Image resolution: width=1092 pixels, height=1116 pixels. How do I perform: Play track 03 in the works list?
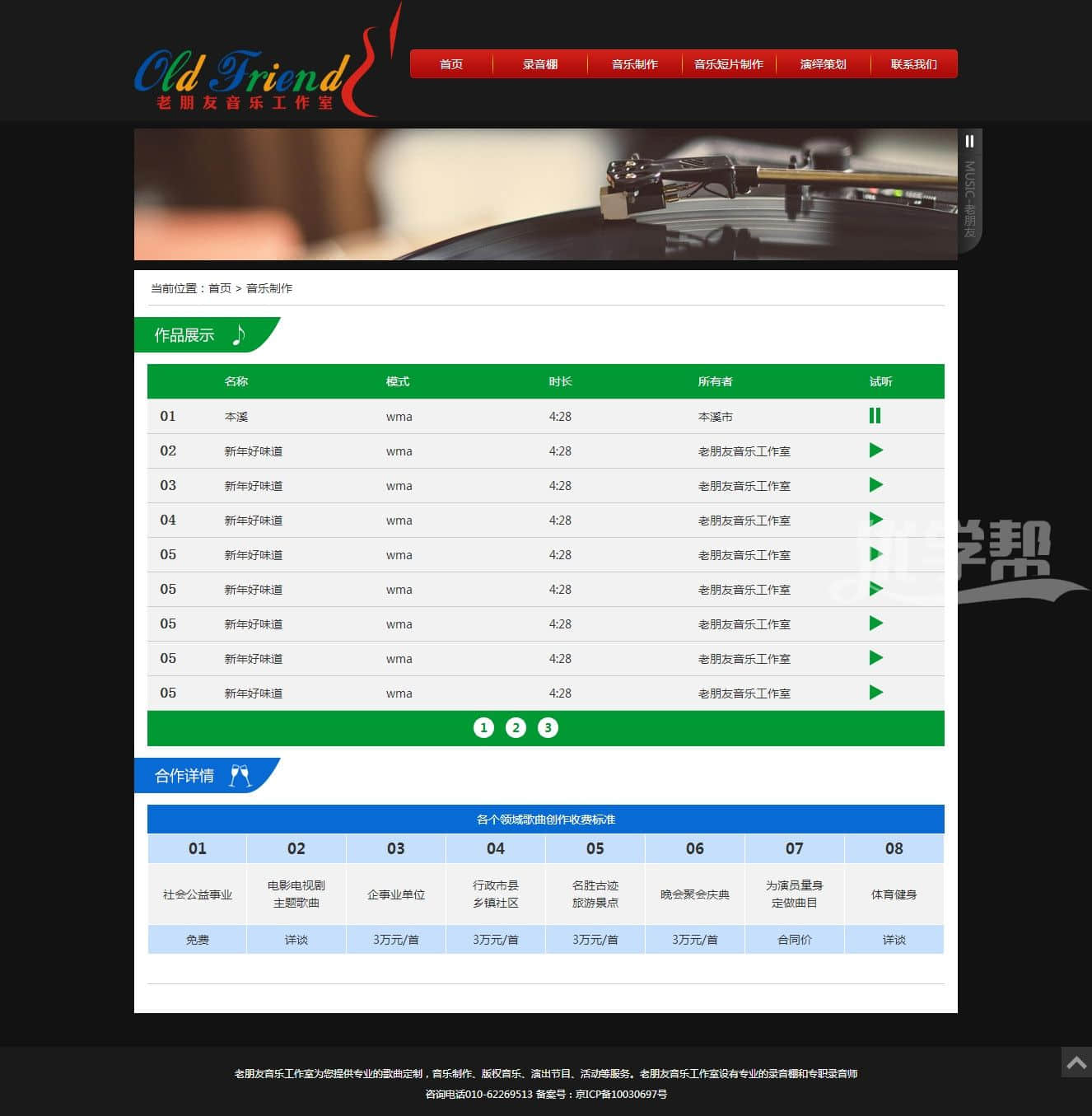(x=875, y=485)
